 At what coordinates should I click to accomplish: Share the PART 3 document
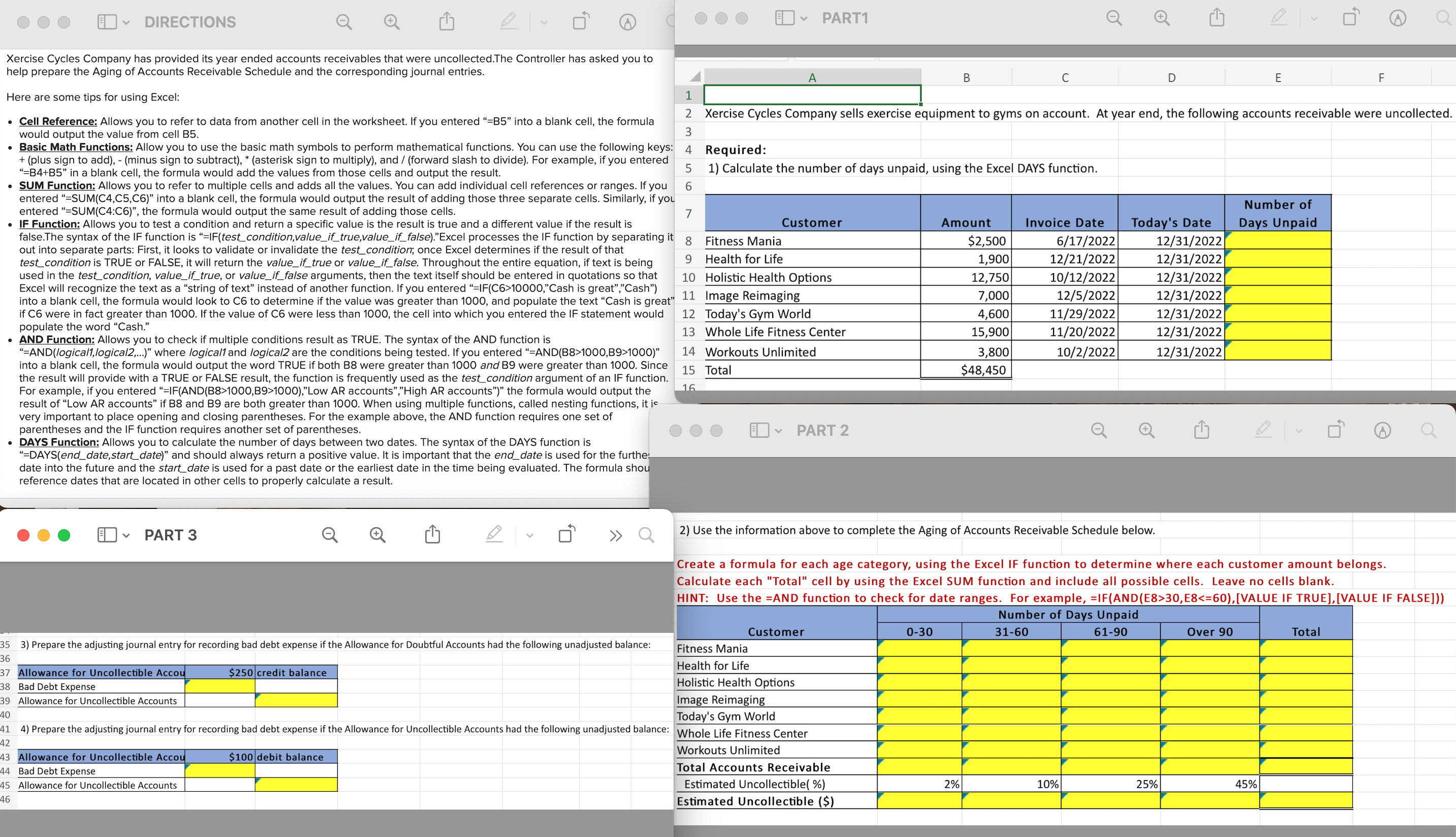(432, 535)
